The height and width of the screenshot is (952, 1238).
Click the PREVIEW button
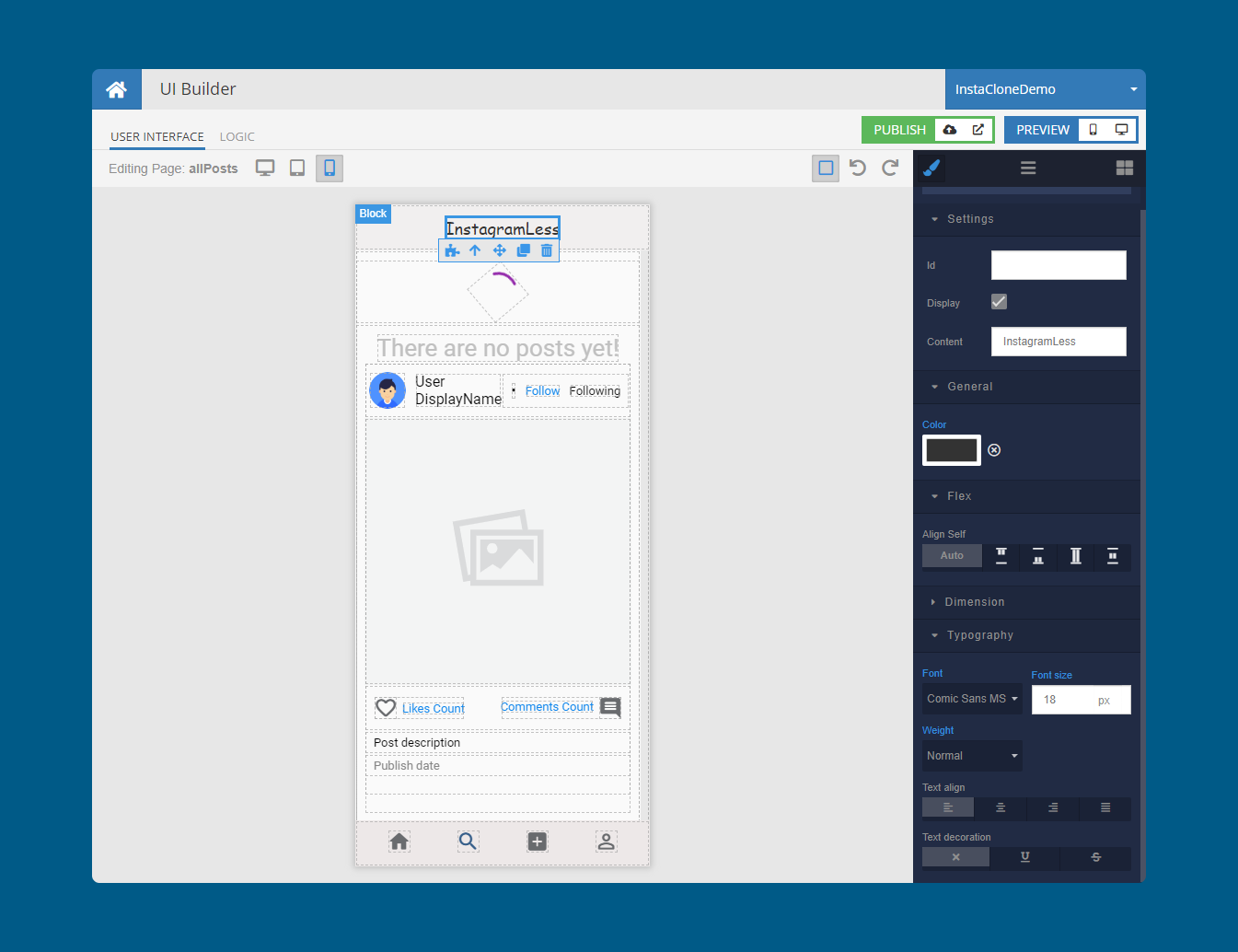coord(1043,130)
